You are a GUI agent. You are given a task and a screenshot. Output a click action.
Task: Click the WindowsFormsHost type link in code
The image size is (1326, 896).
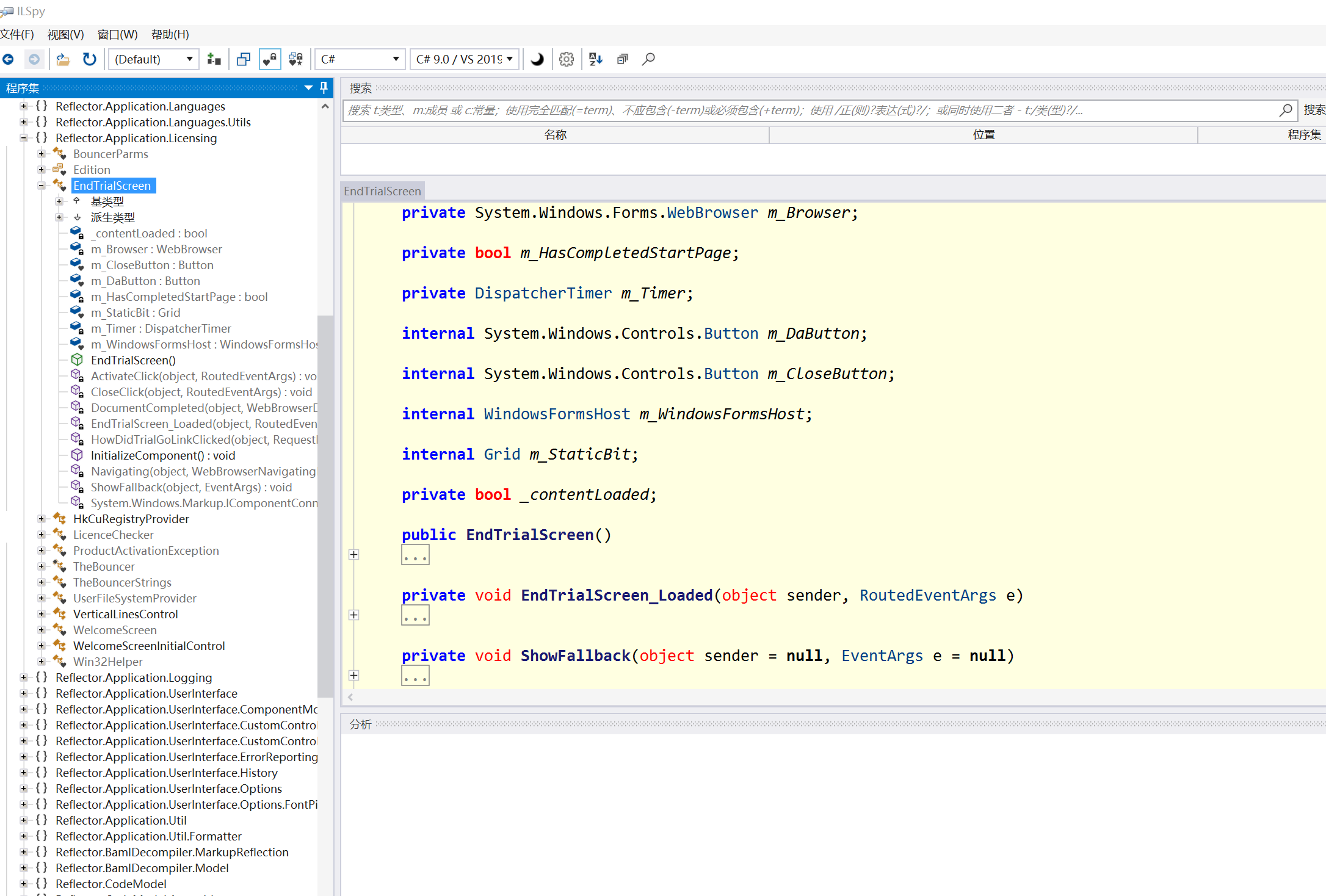[x=557, y=414]
